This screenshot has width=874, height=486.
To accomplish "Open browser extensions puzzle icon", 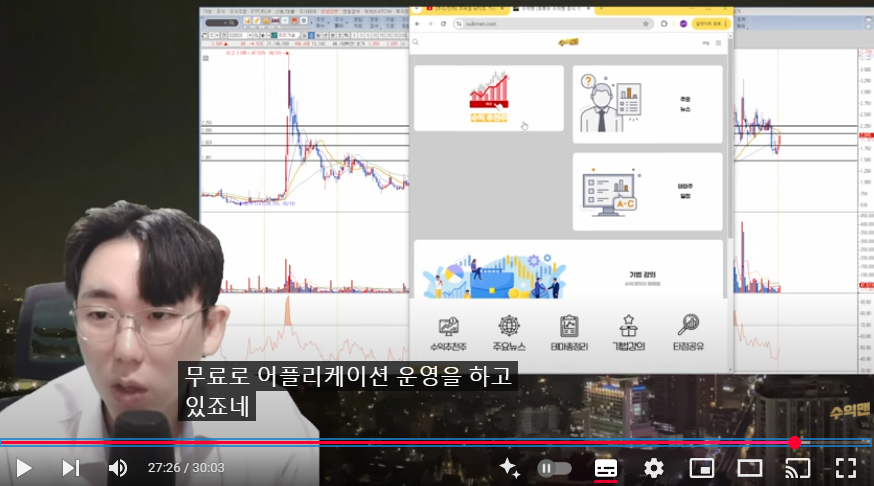I will click(x=664, y=23).
